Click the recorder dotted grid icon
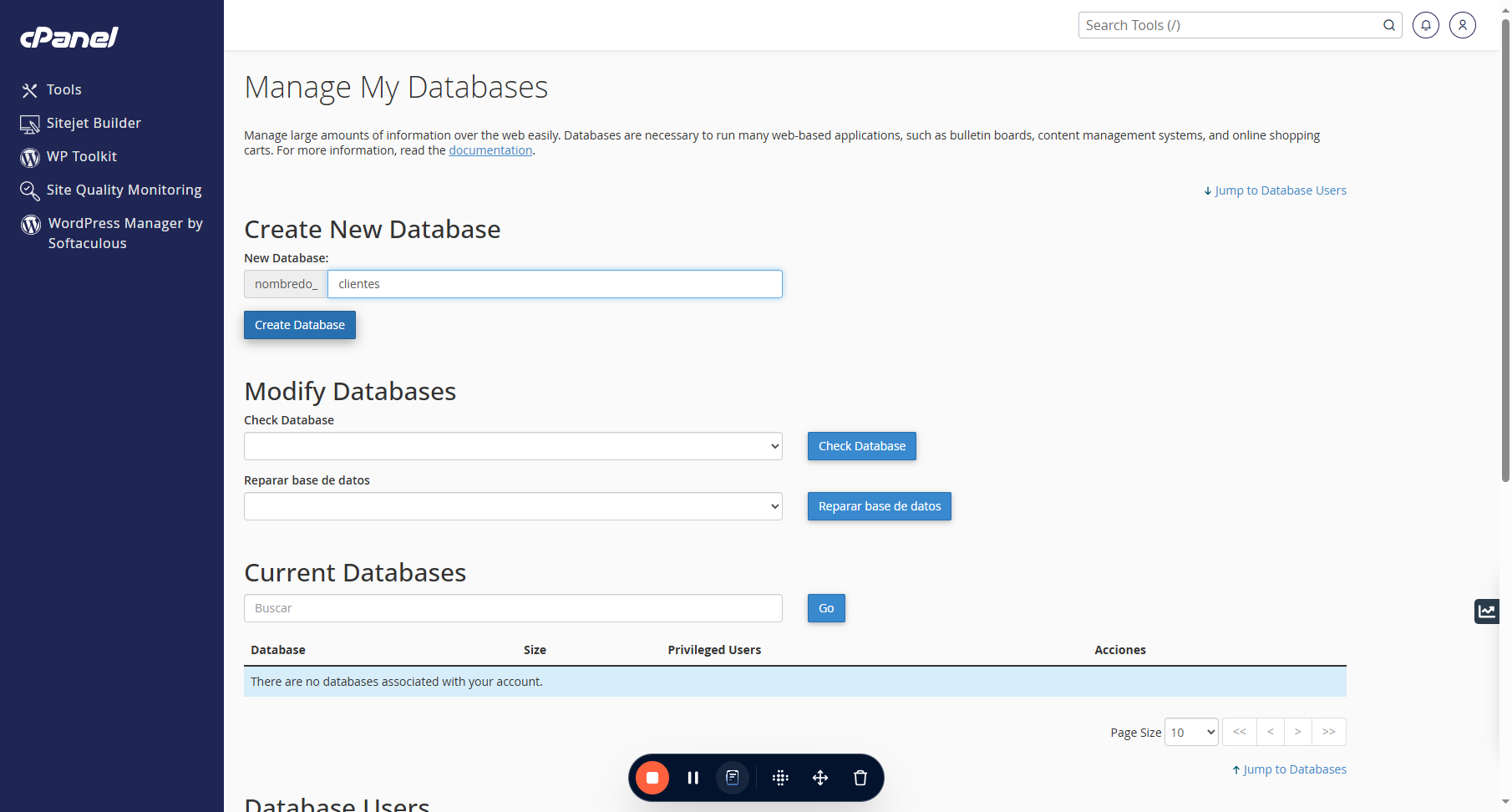 coord(780,778)
